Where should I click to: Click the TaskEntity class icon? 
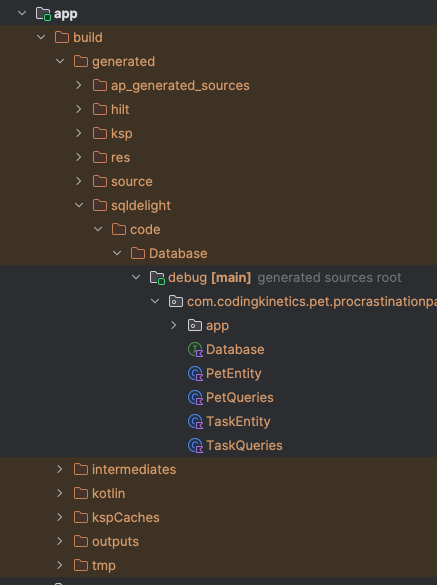click(195, 422)
